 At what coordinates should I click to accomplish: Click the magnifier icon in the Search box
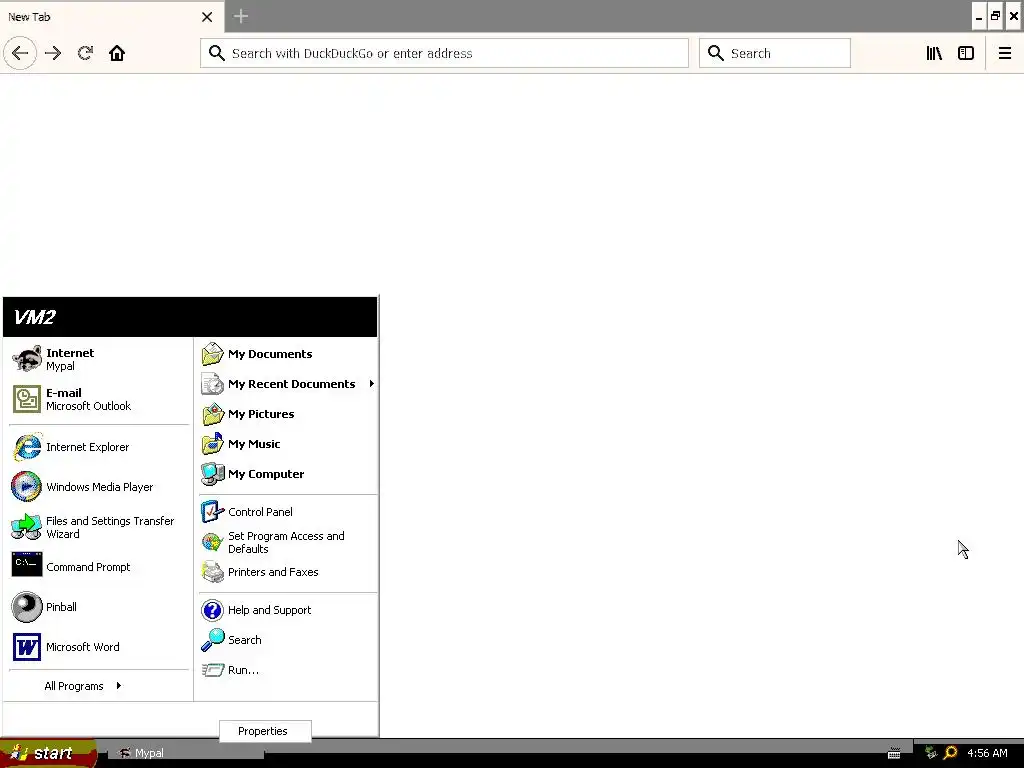pyautogui.click(x=716, y=53)
